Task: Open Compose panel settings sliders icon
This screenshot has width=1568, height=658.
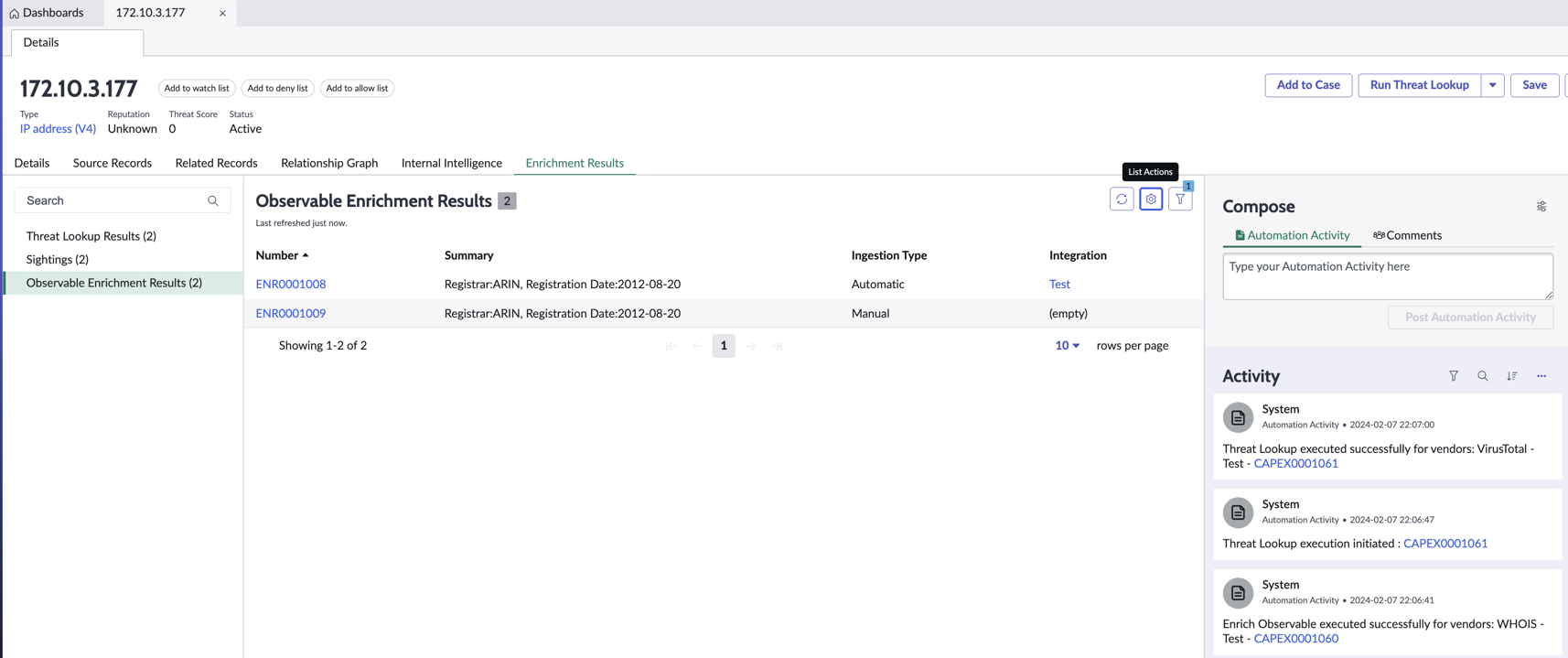Action: (1541, 207)
